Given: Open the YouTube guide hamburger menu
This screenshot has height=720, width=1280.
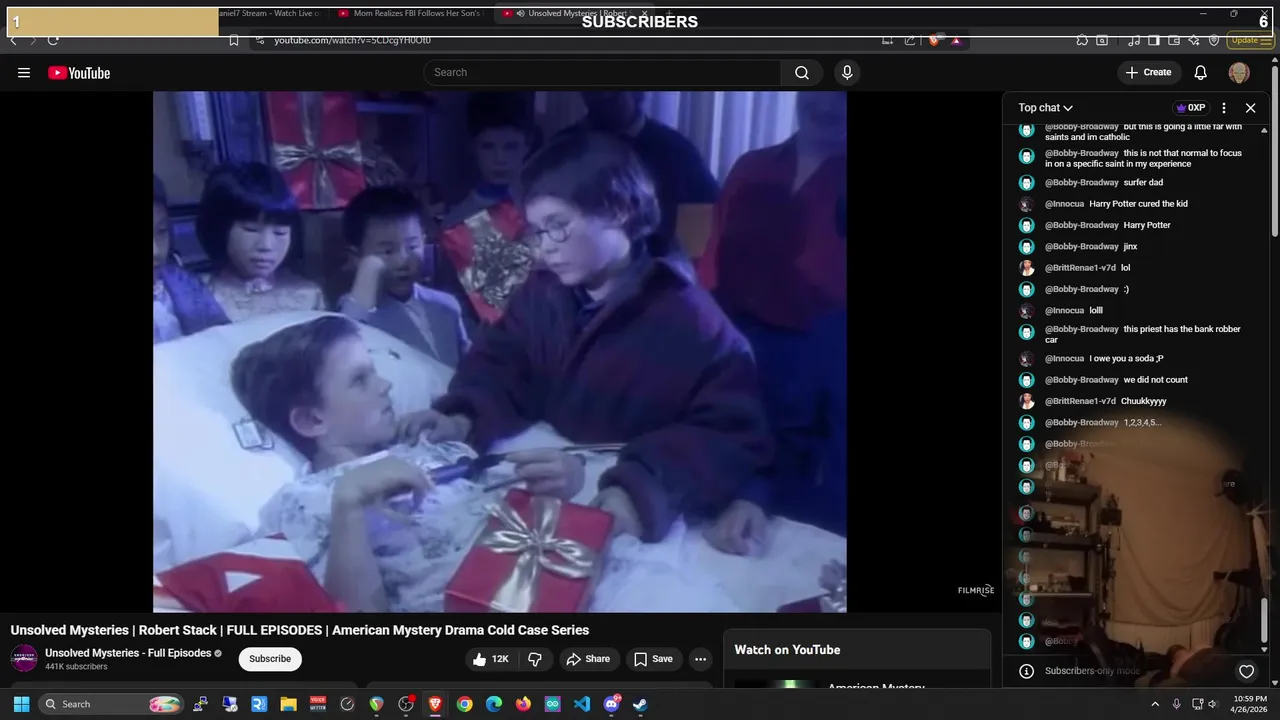Looking at the screenshot, I should coord(24,73).
